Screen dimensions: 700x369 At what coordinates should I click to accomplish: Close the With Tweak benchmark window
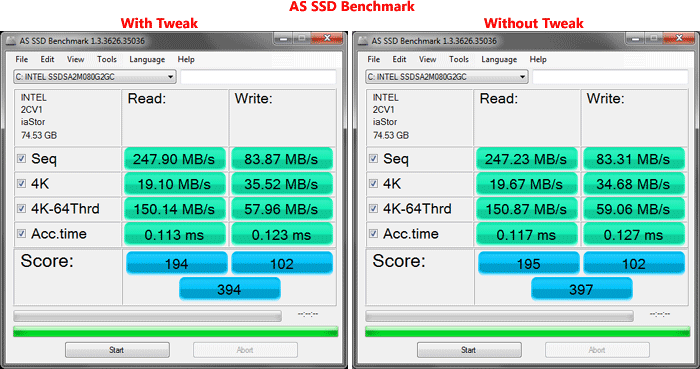(327, 38)
